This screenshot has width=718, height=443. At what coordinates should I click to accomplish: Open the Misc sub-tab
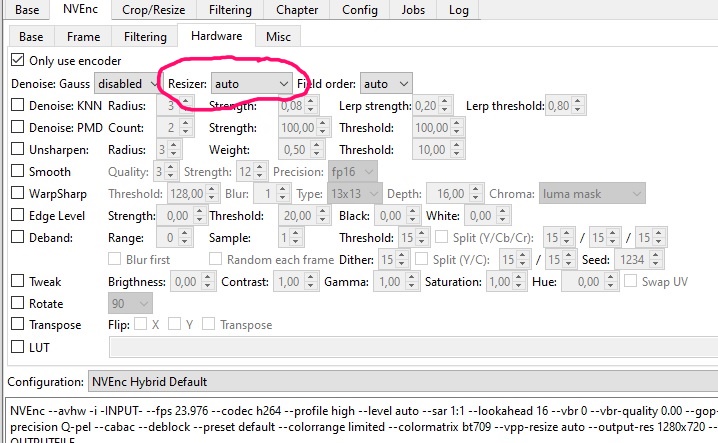[278, 37]
